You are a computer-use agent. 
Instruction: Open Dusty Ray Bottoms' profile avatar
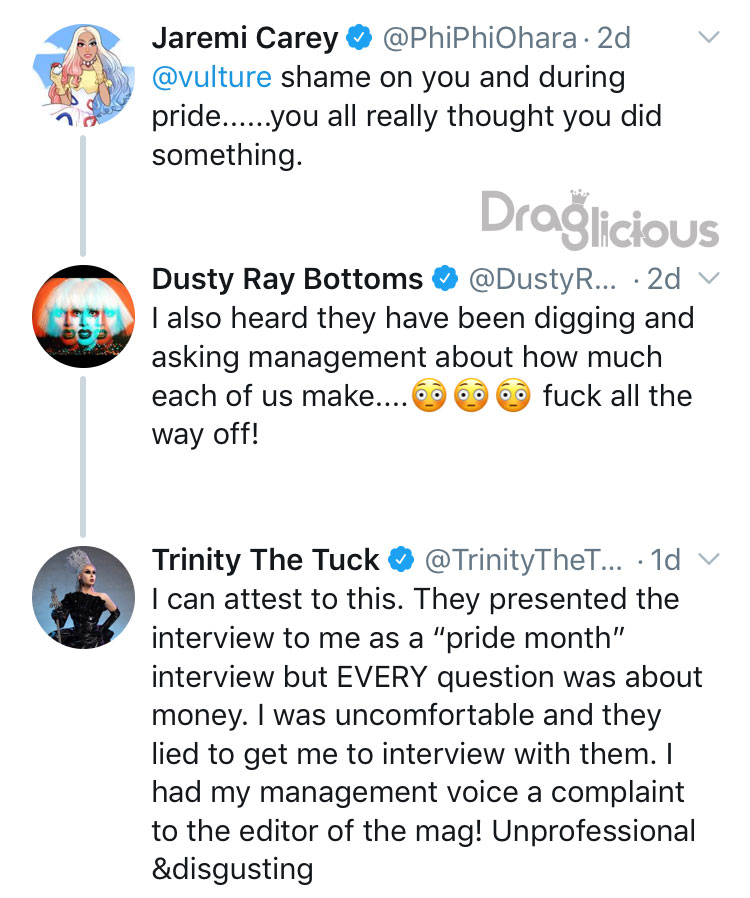coord(84,316)
